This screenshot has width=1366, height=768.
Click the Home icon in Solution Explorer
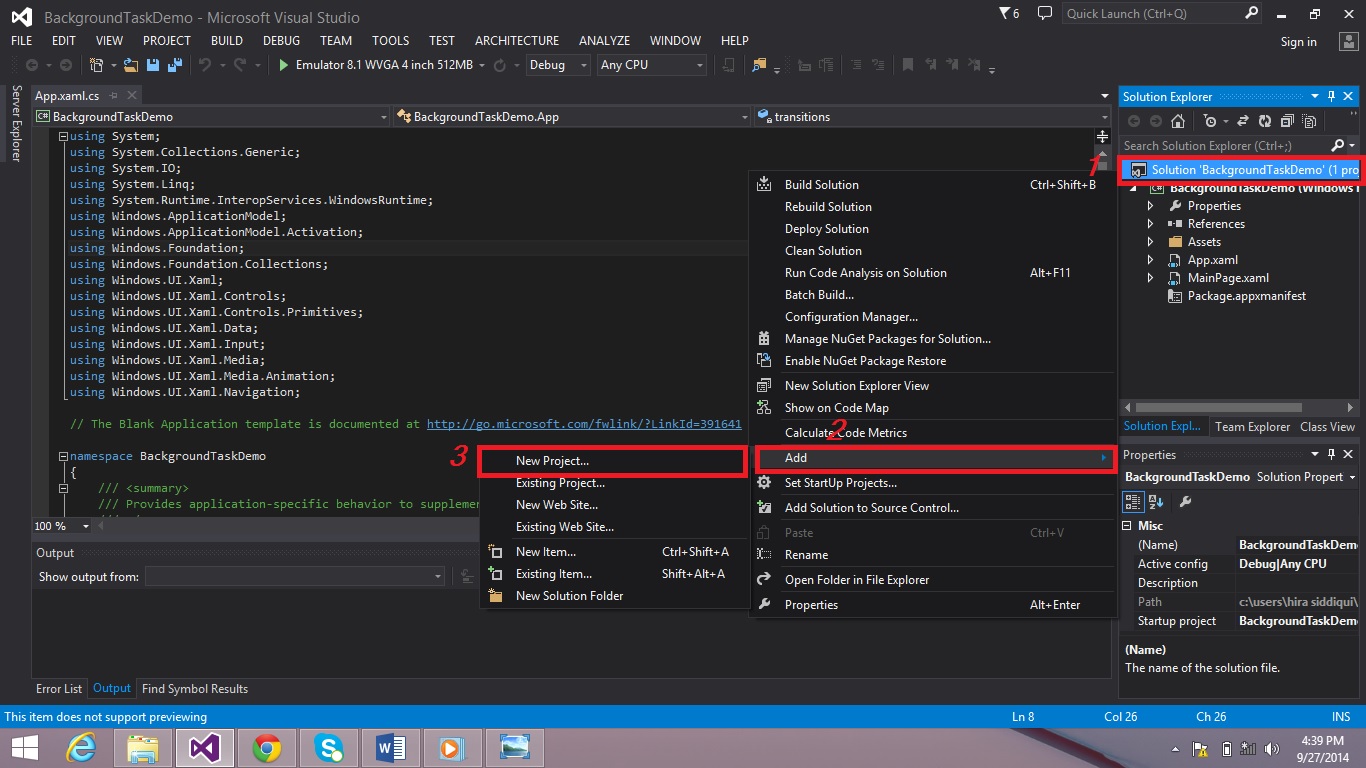pos(1178,121)
